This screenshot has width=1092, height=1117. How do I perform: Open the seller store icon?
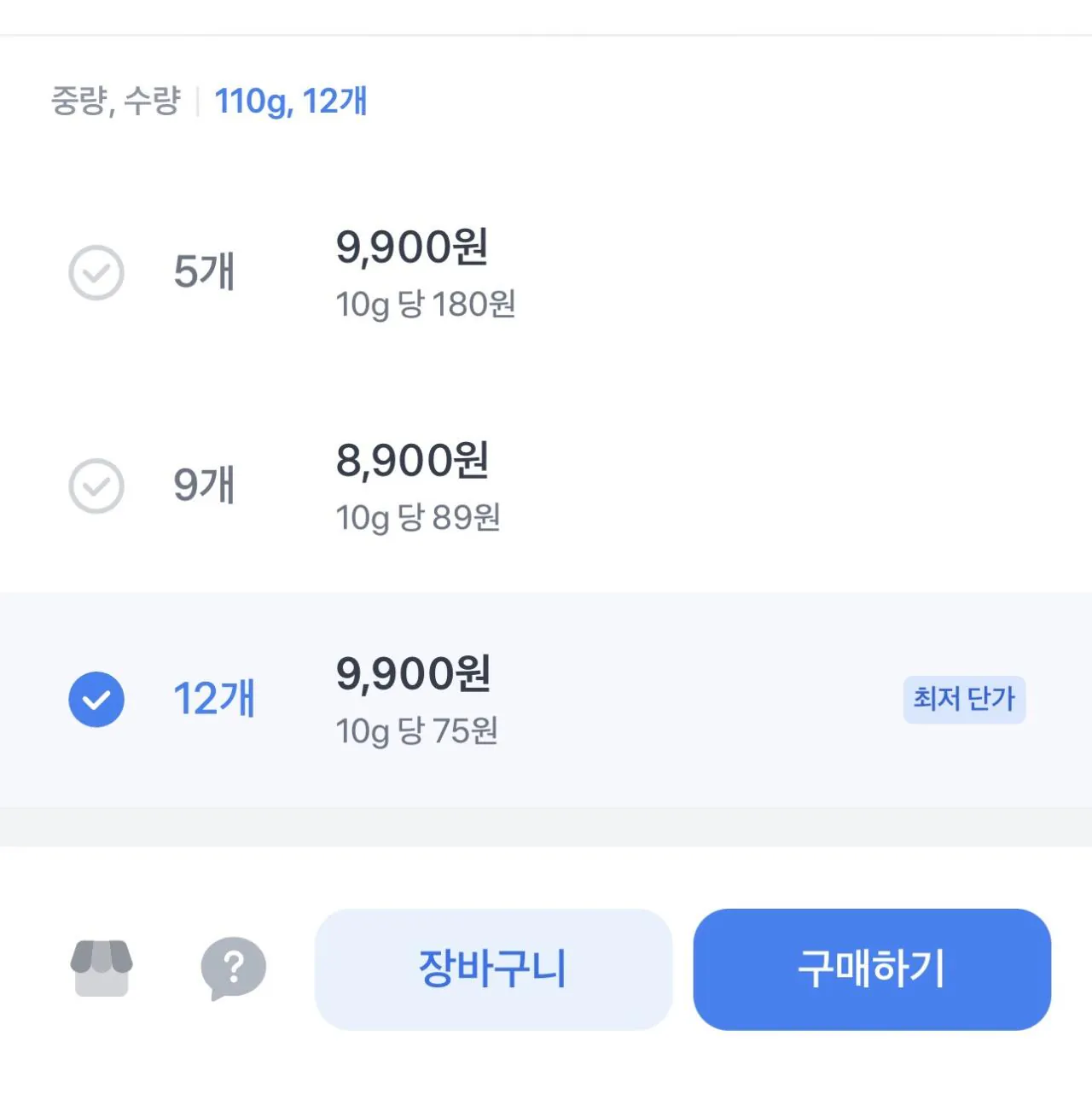click(x=102, y=969)
